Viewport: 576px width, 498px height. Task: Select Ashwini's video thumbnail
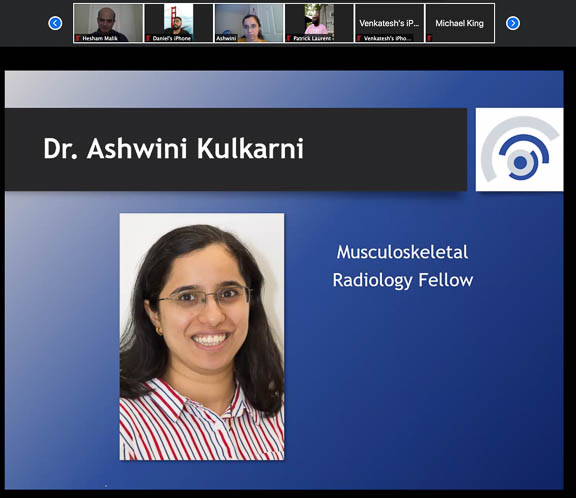(x=249, y=23)
